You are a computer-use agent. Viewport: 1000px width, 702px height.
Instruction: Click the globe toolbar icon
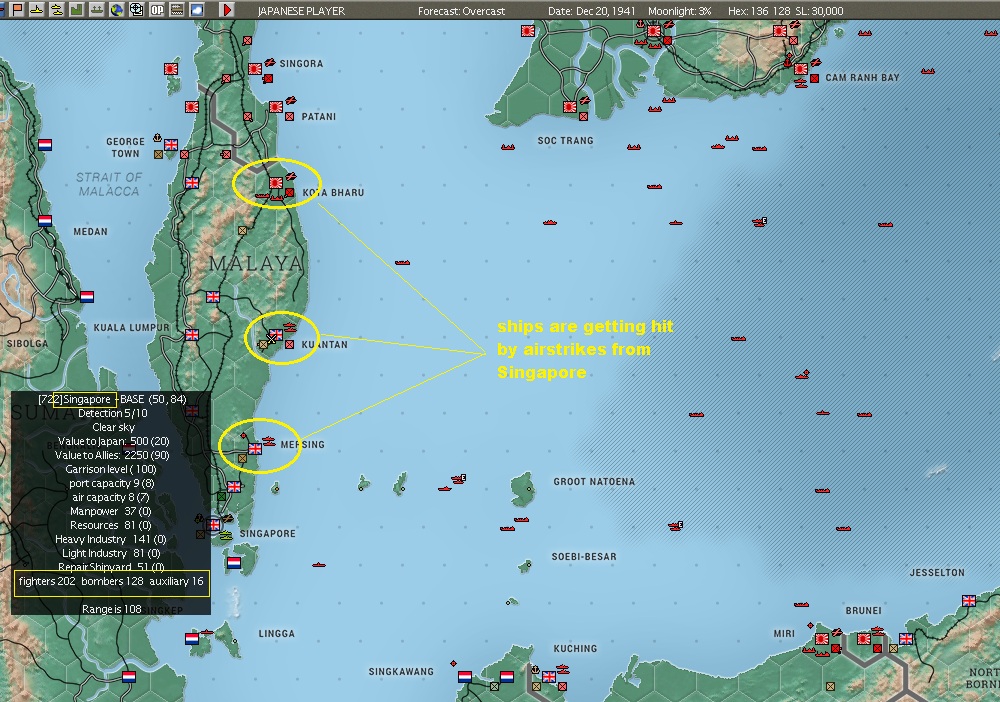tap(116, 10)
